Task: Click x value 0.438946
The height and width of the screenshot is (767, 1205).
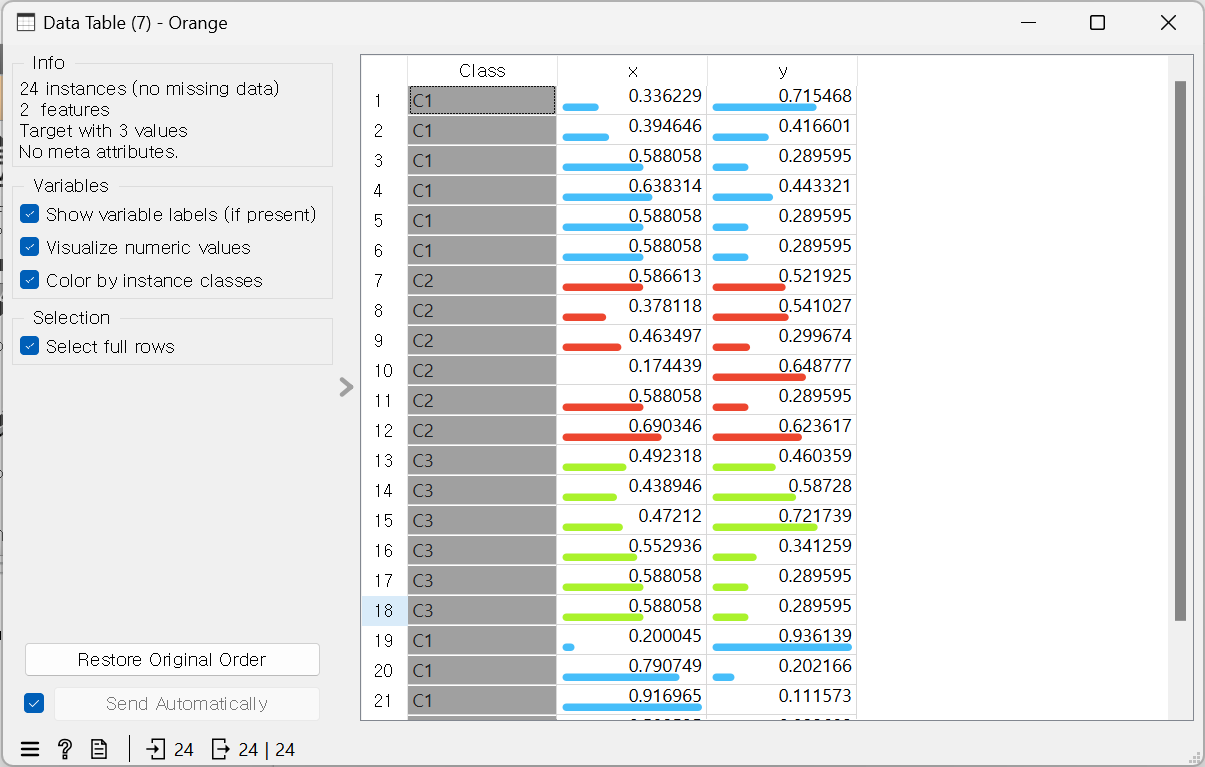Action: (x=665, y=486)
